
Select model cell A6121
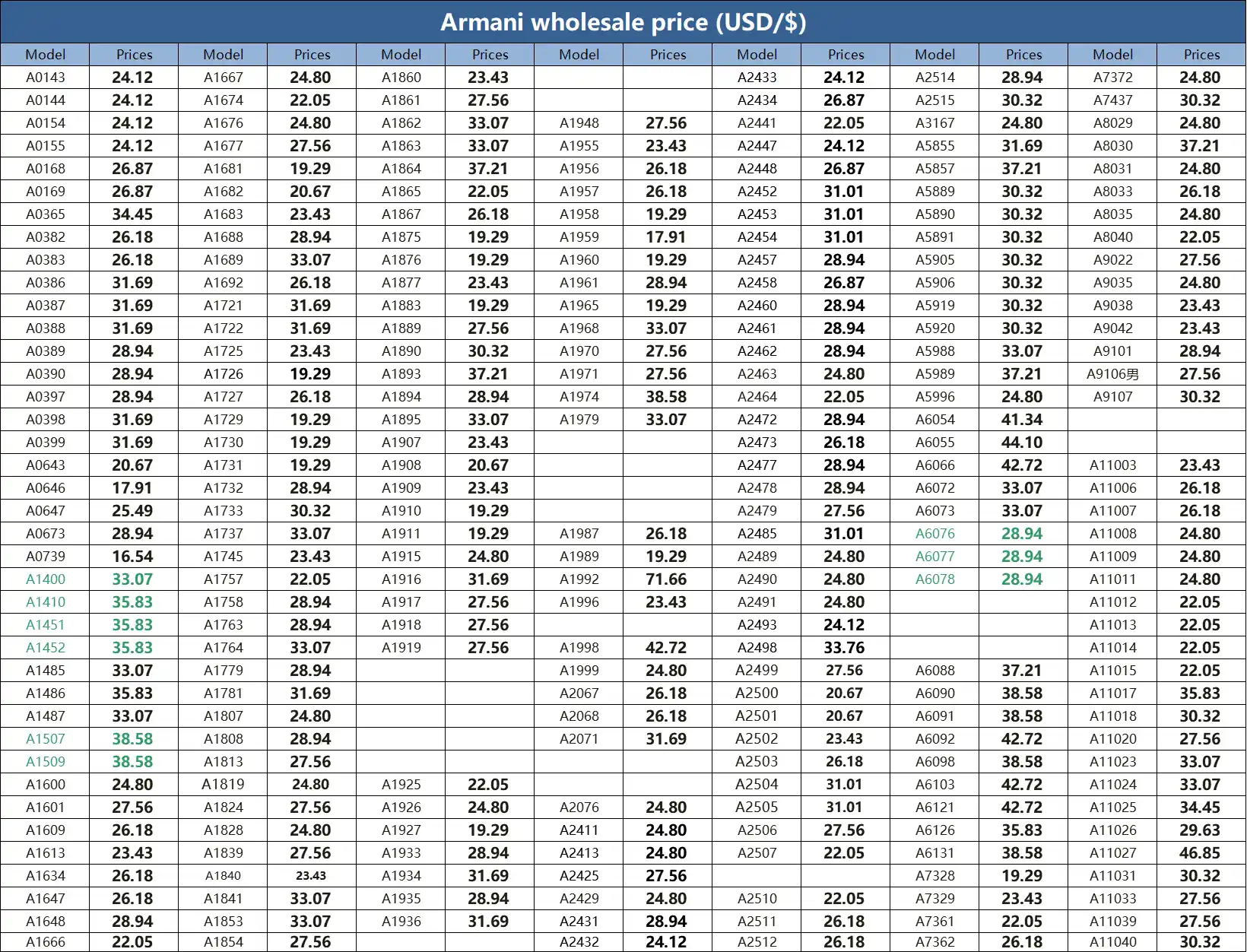pos(935,808)
